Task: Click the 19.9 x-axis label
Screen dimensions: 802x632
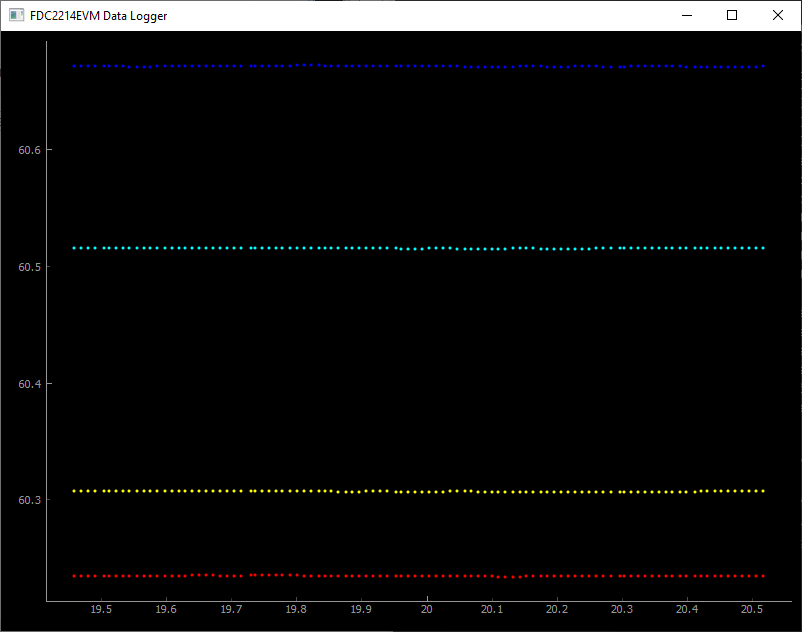Action: [361, 609]
